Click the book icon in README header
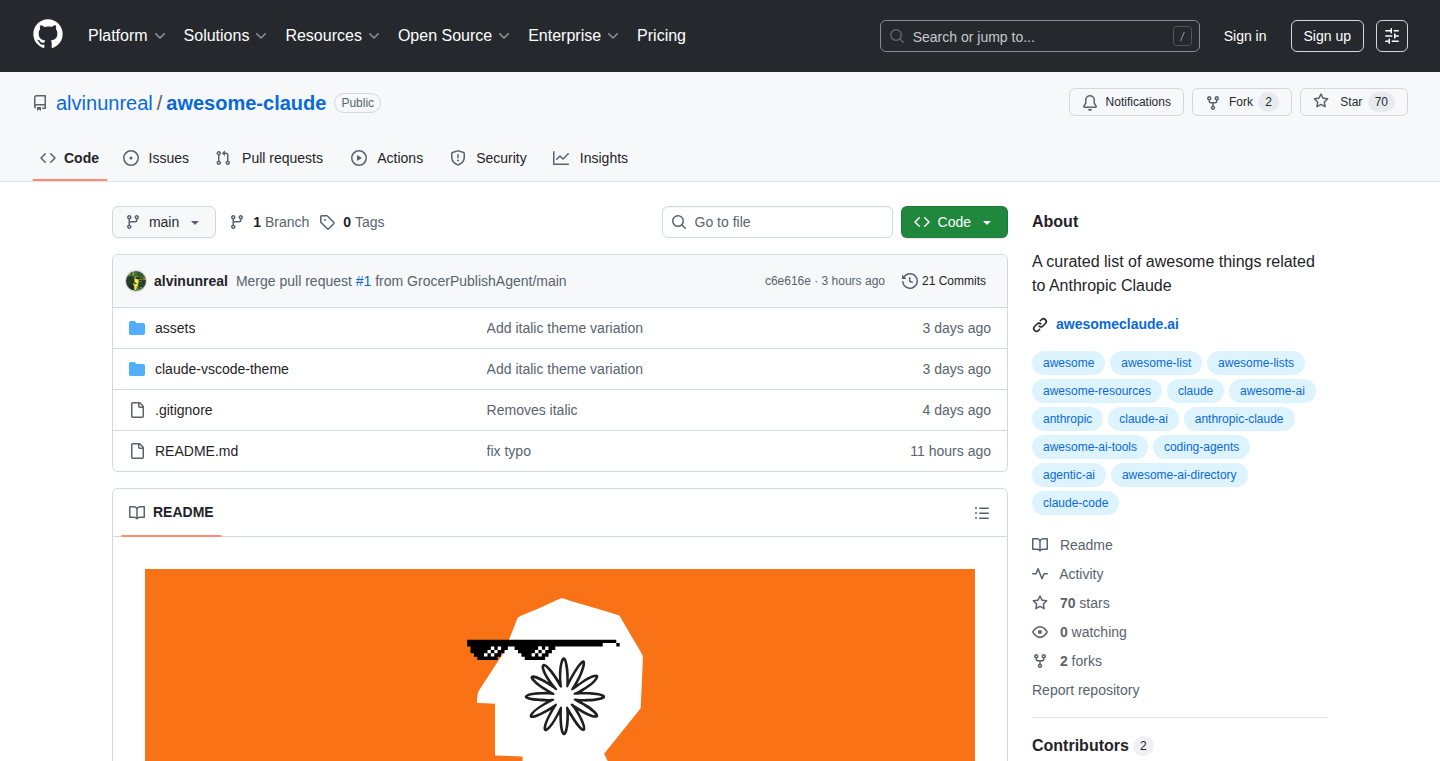Image resolution: width=1440 pixels, height=761 pixels. (x=137, y=512)
